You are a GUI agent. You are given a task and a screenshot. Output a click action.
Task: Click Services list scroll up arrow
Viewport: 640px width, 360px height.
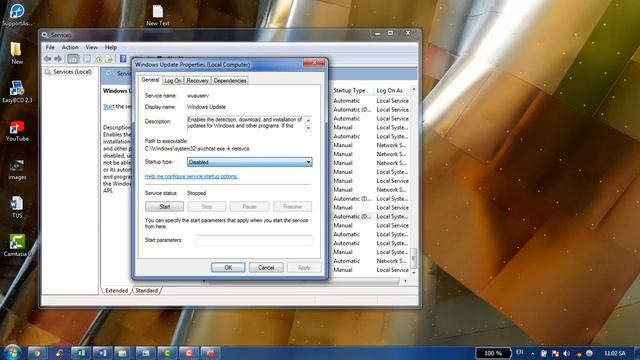413,89
